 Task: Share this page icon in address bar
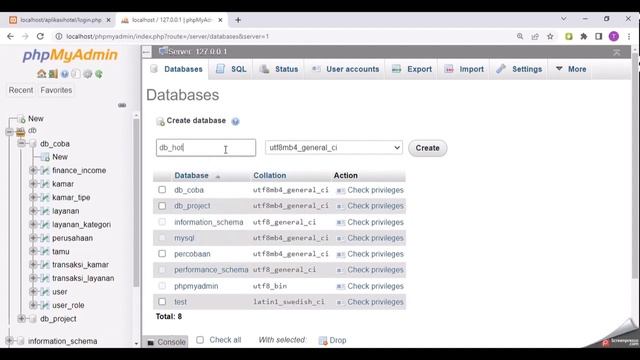pos(535,36)
